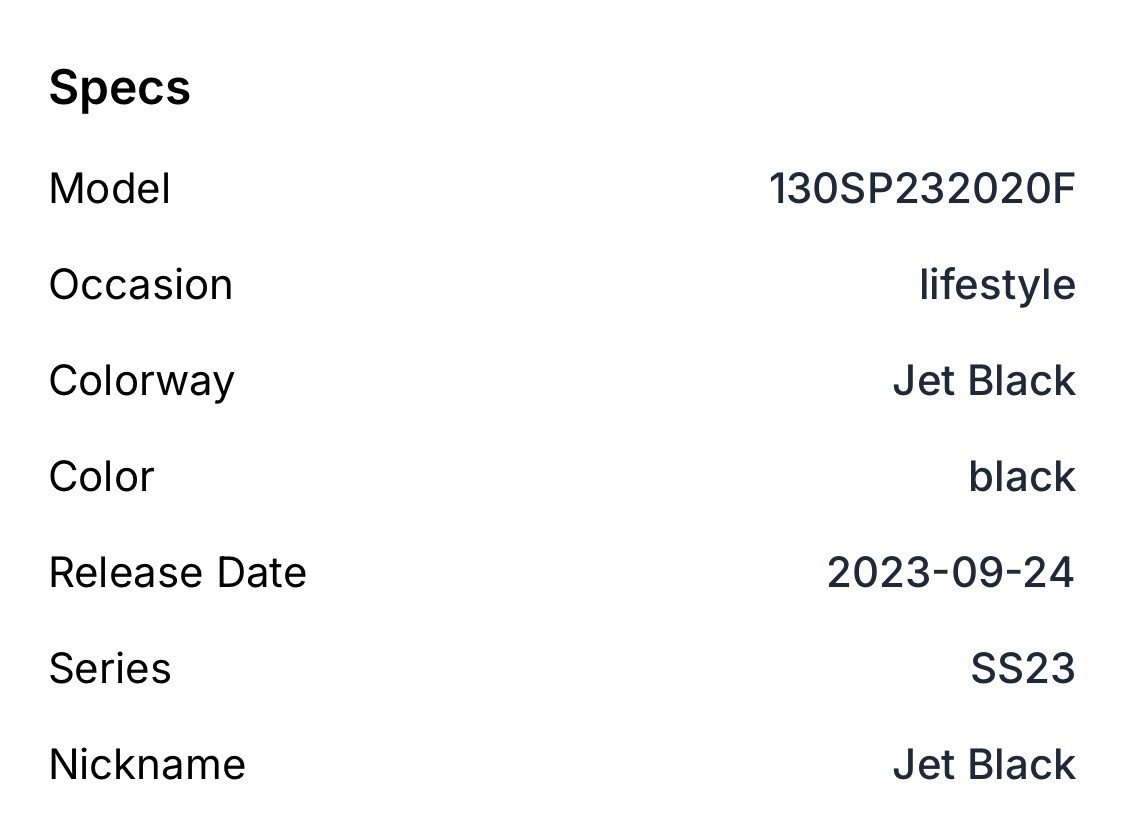Click the Colorway label
Screen dimensions: 1125x826
(x=141, y=381)
